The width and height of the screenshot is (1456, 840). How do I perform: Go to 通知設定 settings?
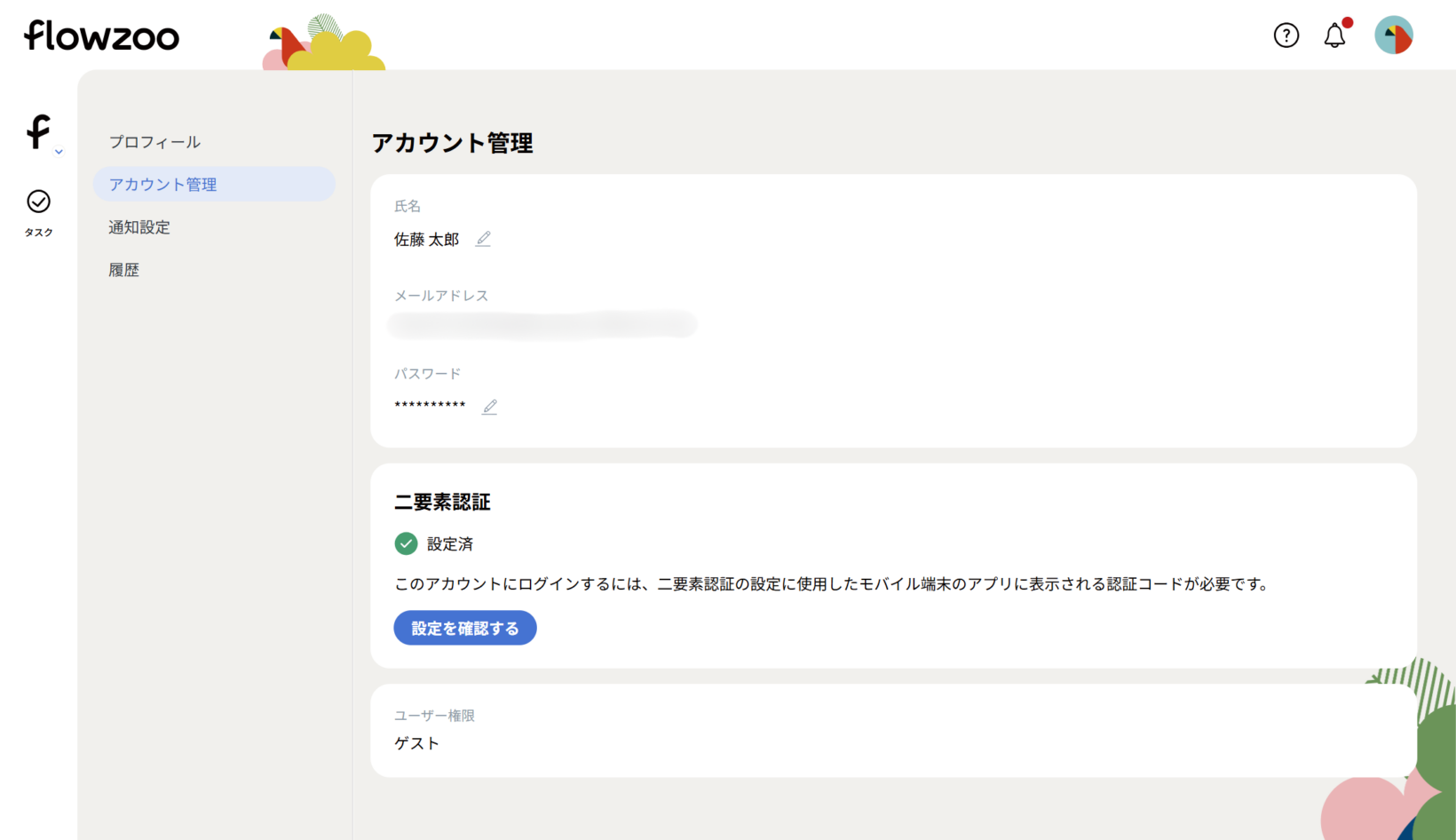click(139, 227)
